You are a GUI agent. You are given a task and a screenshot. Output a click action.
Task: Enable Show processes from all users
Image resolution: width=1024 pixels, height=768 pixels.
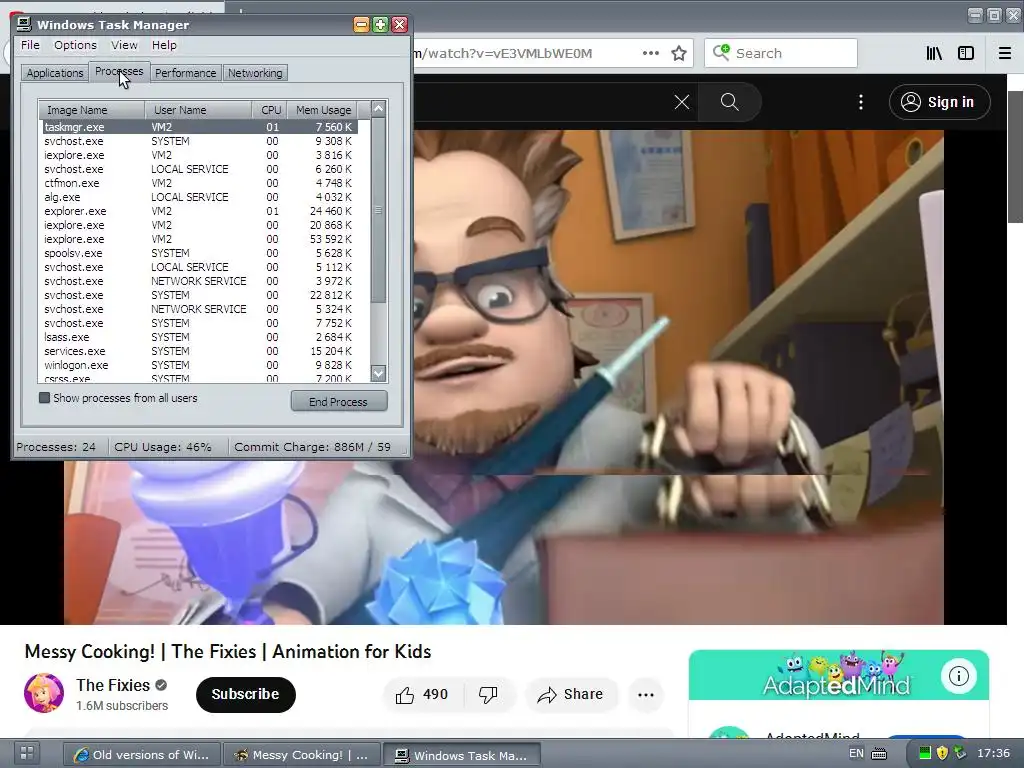[x=44, y=398]
